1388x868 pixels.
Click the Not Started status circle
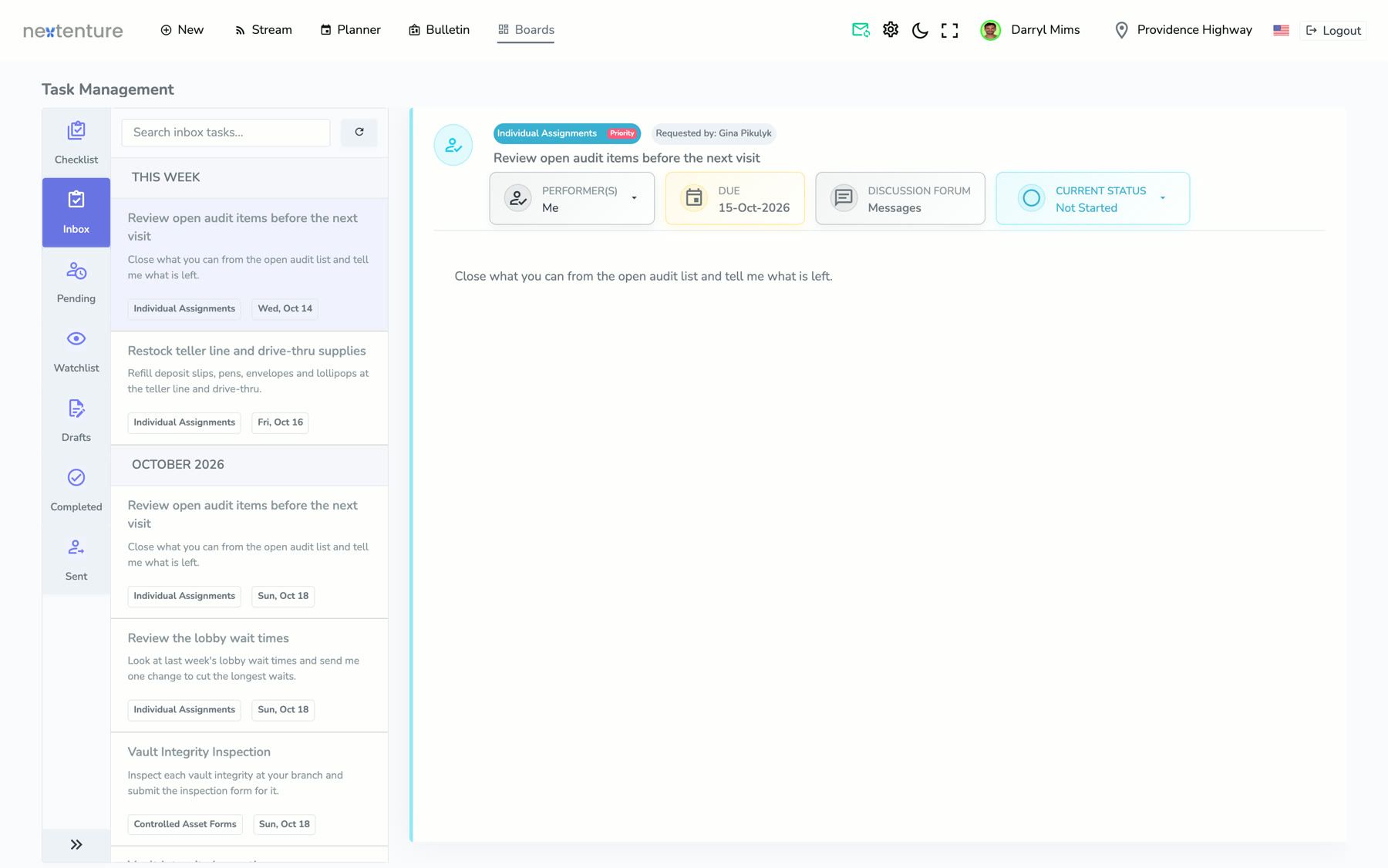(1031, 198)
